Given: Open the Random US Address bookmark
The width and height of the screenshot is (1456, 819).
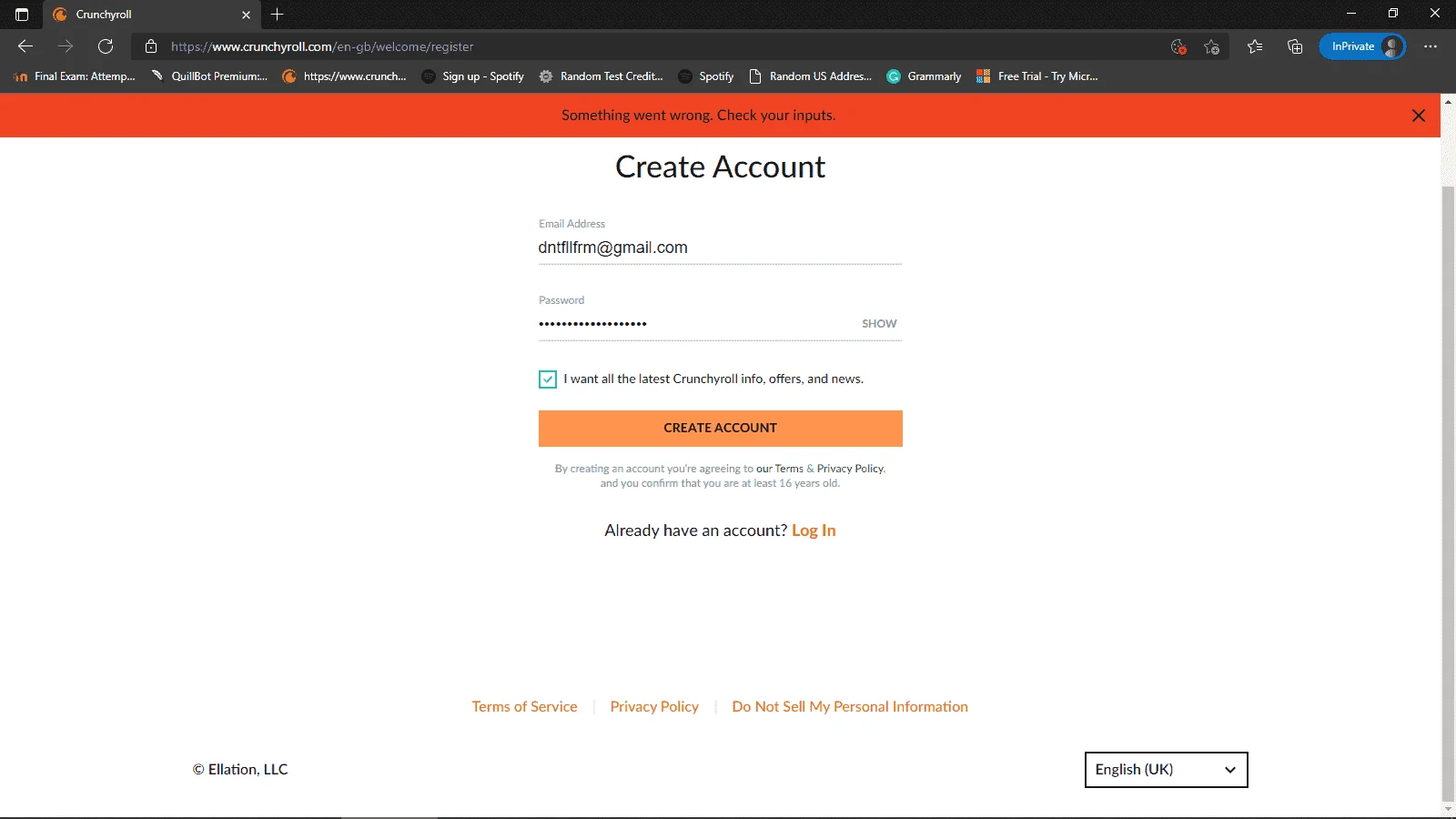Looking at the screenshot, I should [x=810, y=76].
